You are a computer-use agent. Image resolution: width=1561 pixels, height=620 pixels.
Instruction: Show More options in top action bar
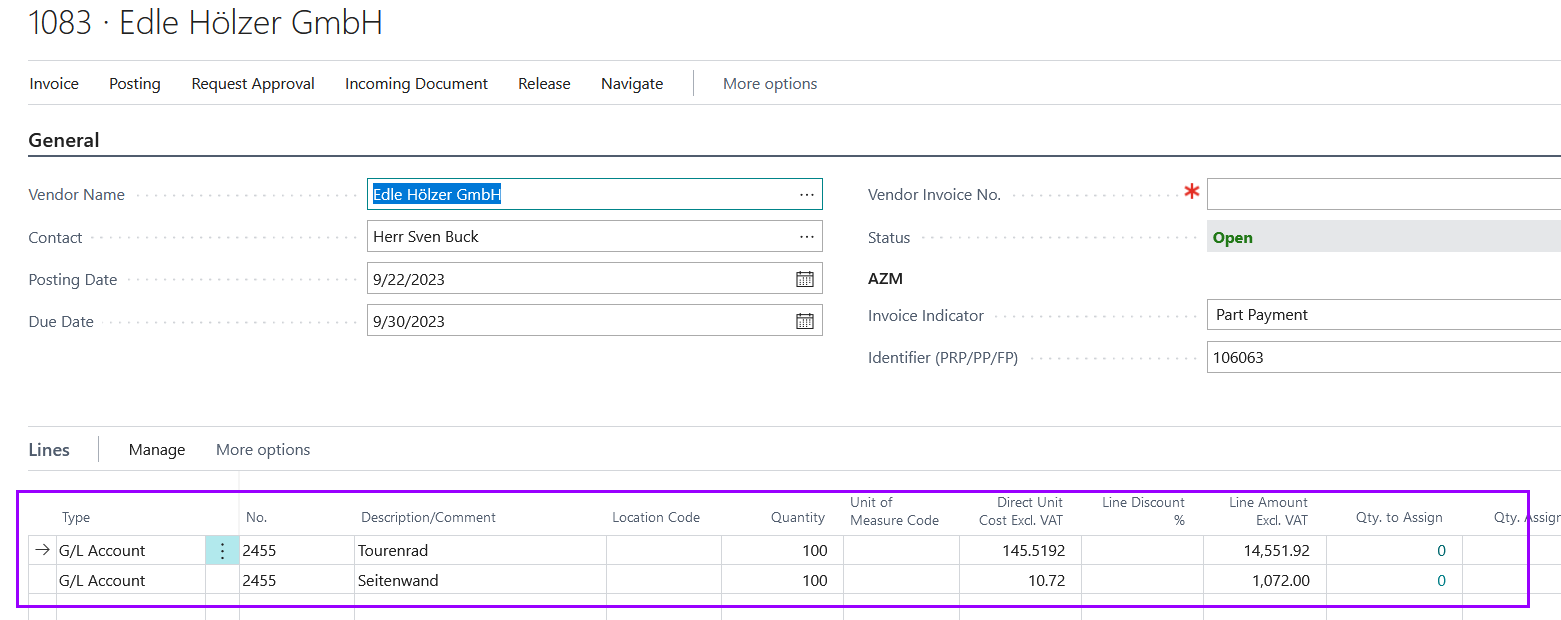pyautogui.click(x=770, y=84)
